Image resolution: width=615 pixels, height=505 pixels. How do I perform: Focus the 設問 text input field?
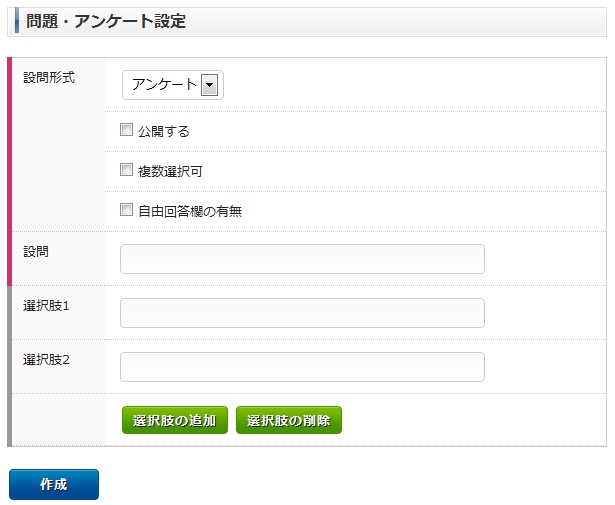[x=302, y=259]
